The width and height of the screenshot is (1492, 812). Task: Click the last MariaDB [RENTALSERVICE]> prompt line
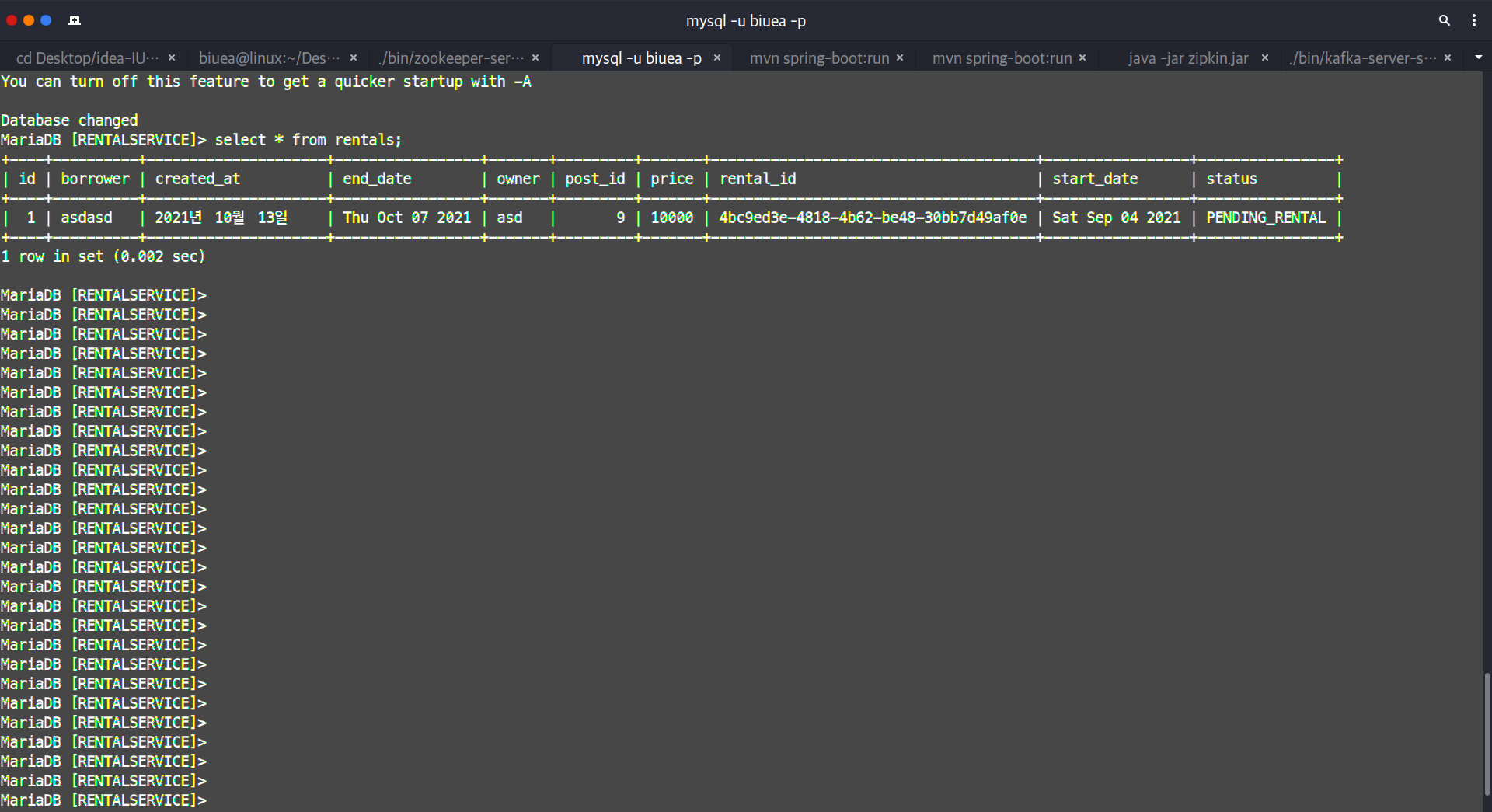103,800
